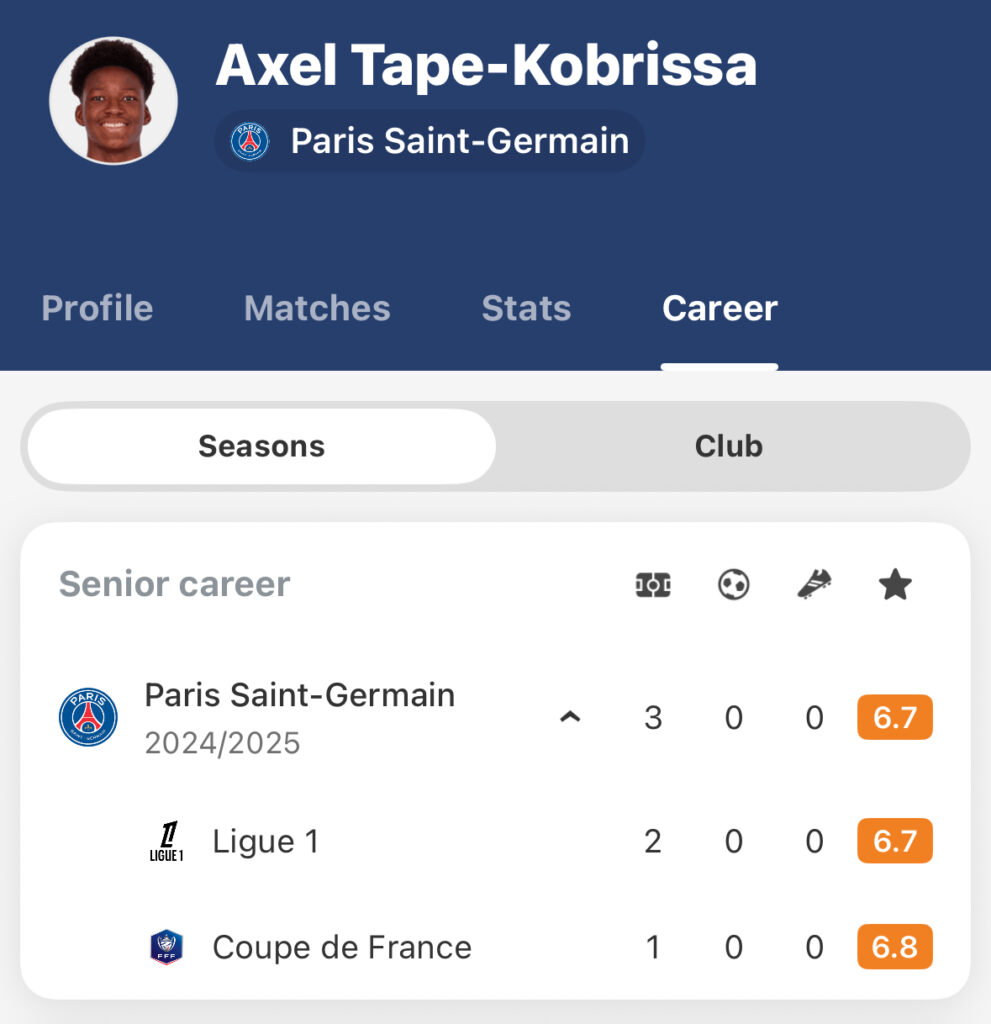Image resolution: width=991 pixels, height=1024 pixels.
Task: Open the Ligue 1 competition row
Action: 495,841
